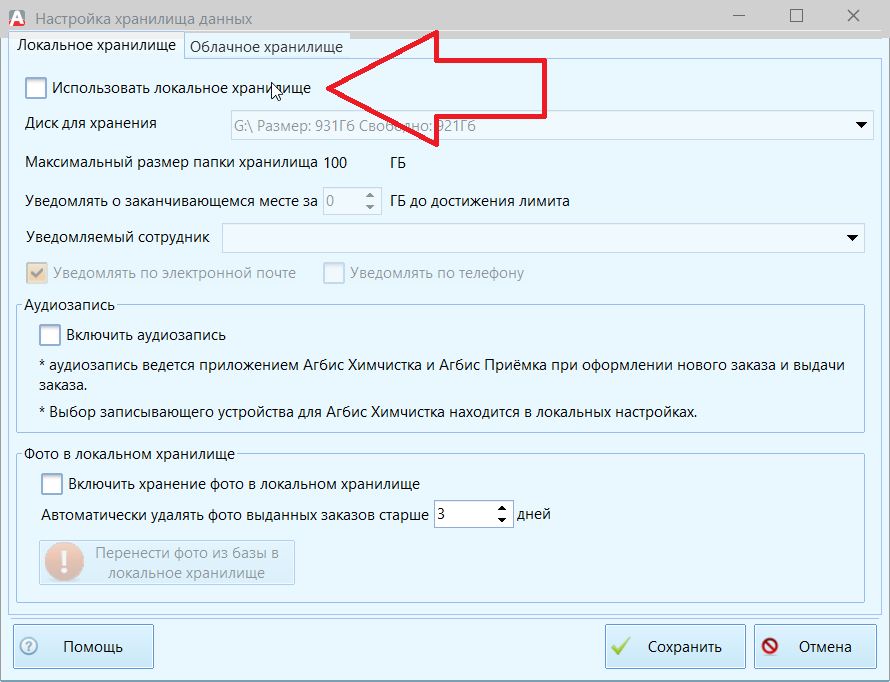Enable photo storage in local storage checkbox
Screen dimensions: 890x682
pyautogui.click(x=52, y=484)
